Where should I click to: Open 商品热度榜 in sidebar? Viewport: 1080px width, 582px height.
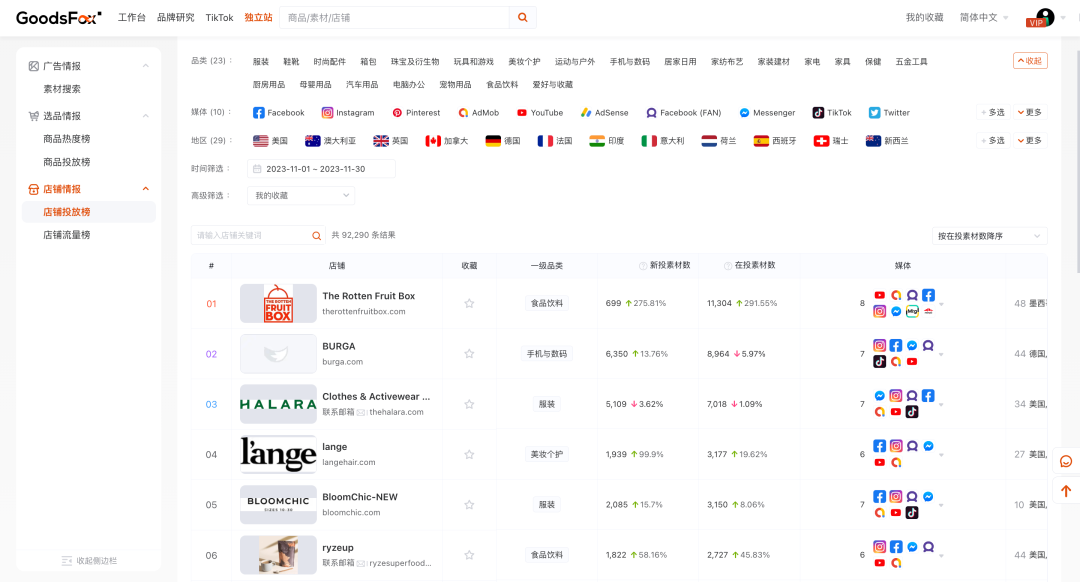[x=67, y=138]
